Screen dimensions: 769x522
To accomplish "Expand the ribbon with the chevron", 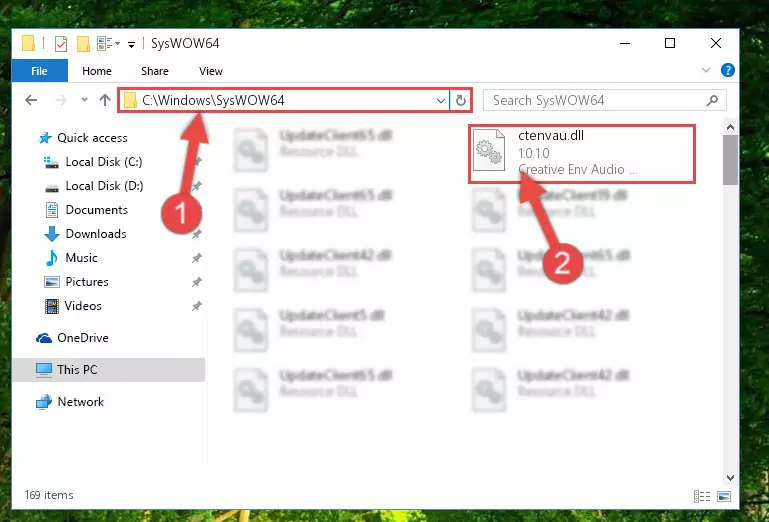I will 706,70.
